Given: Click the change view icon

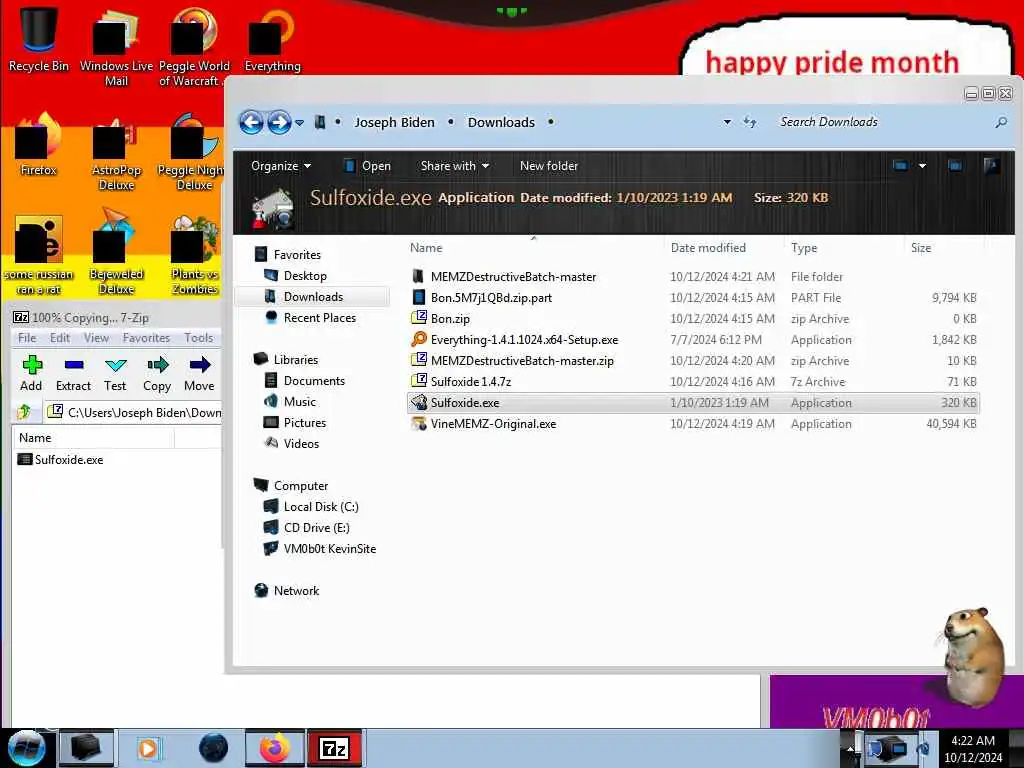Looking at the screenshot, I should pos(900,166).
